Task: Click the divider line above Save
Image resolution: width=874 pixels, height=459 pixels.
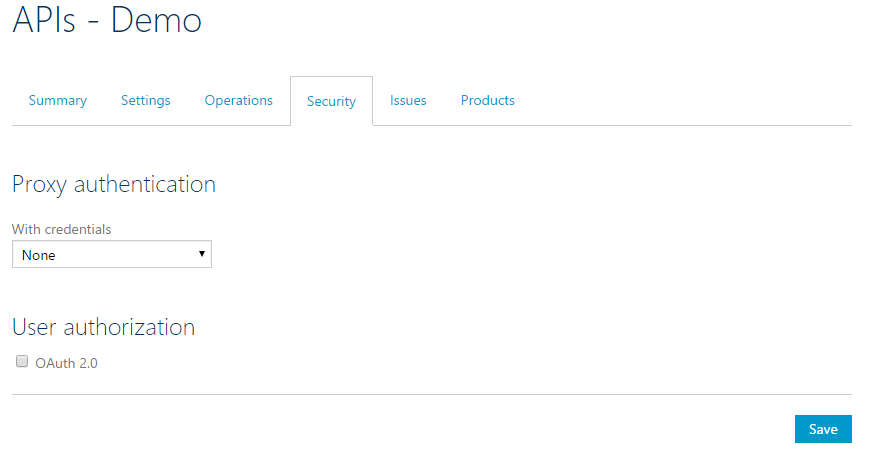Action: pyautogui.click(x=432, y=395)
